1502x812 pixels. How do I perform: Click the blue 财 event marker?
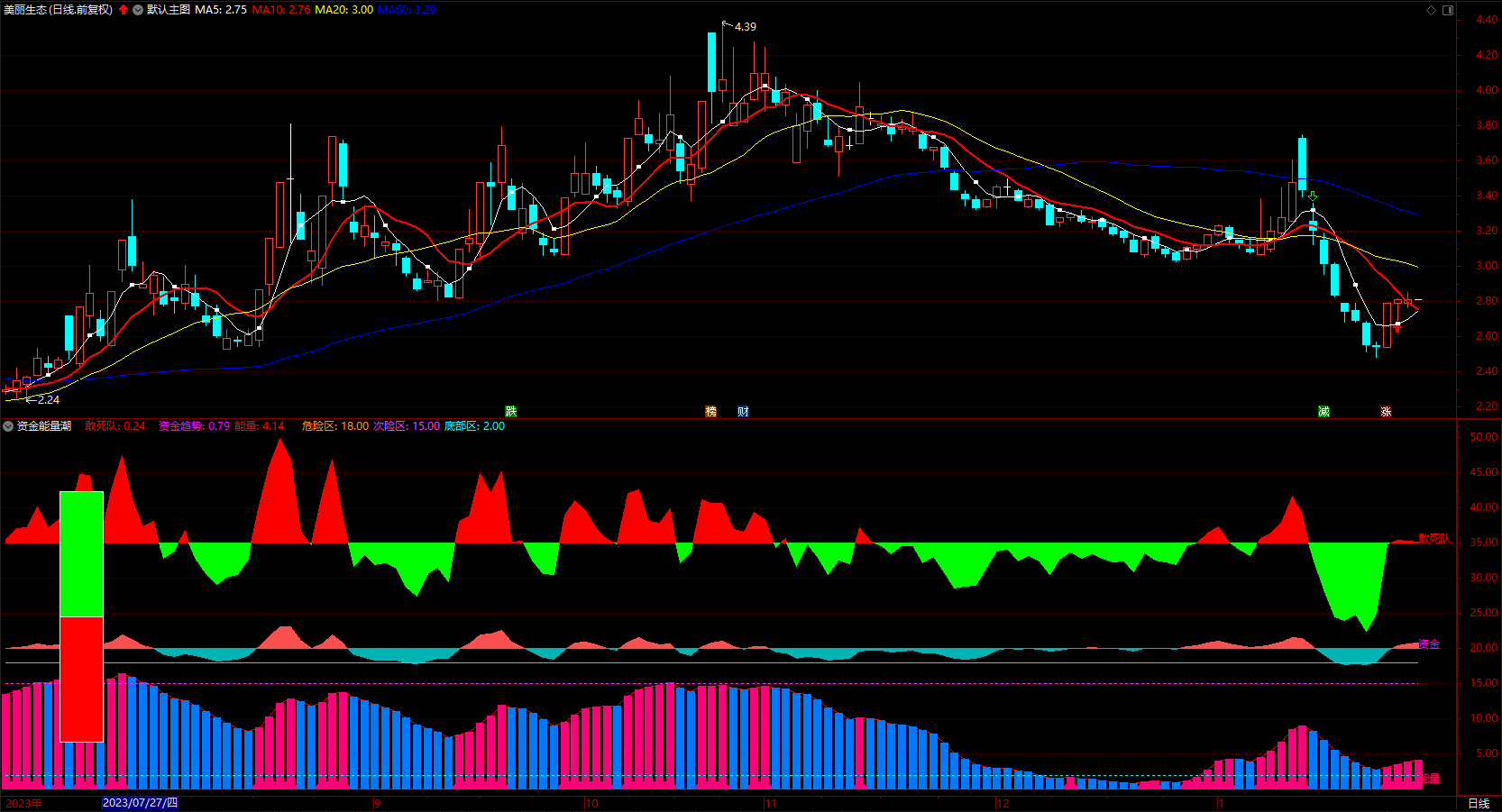743,411
